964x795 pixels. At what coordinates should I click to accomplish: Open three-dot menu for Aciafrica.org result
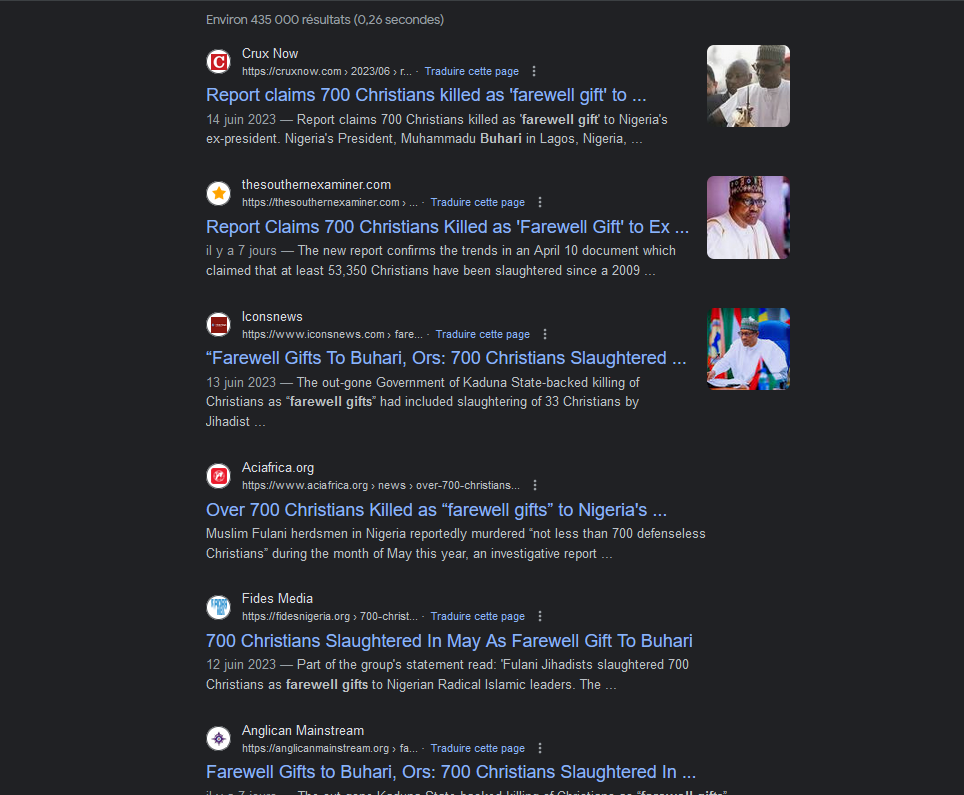[535, 485]
